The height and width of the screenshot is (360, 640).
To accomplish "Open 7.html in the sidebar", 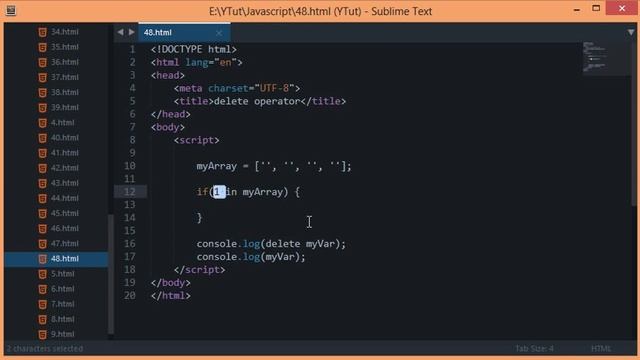I will tap(62, 304).
